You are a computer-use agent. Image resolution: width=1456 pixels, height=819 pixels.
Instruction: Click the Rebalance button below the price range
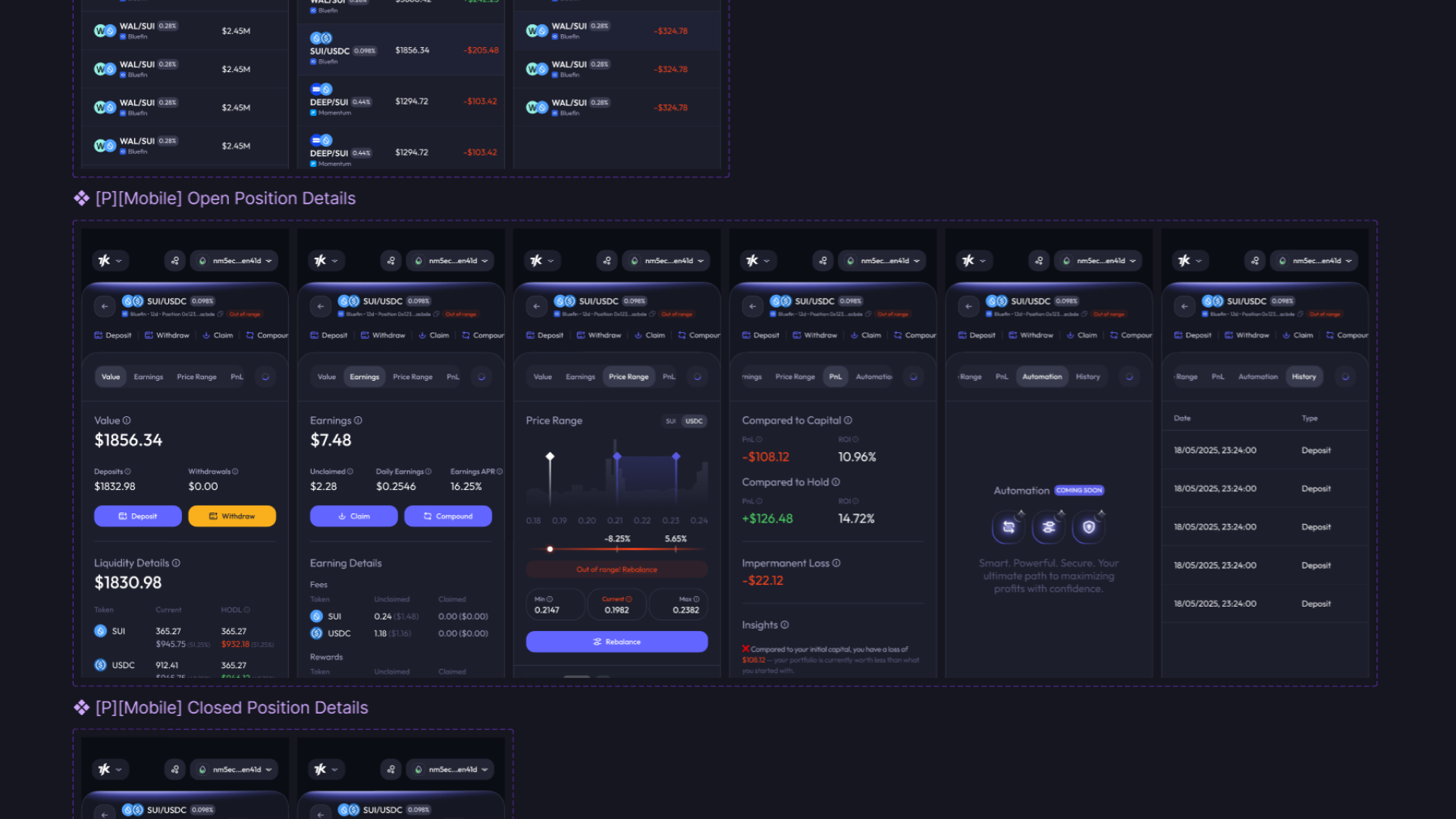point(617,642)
